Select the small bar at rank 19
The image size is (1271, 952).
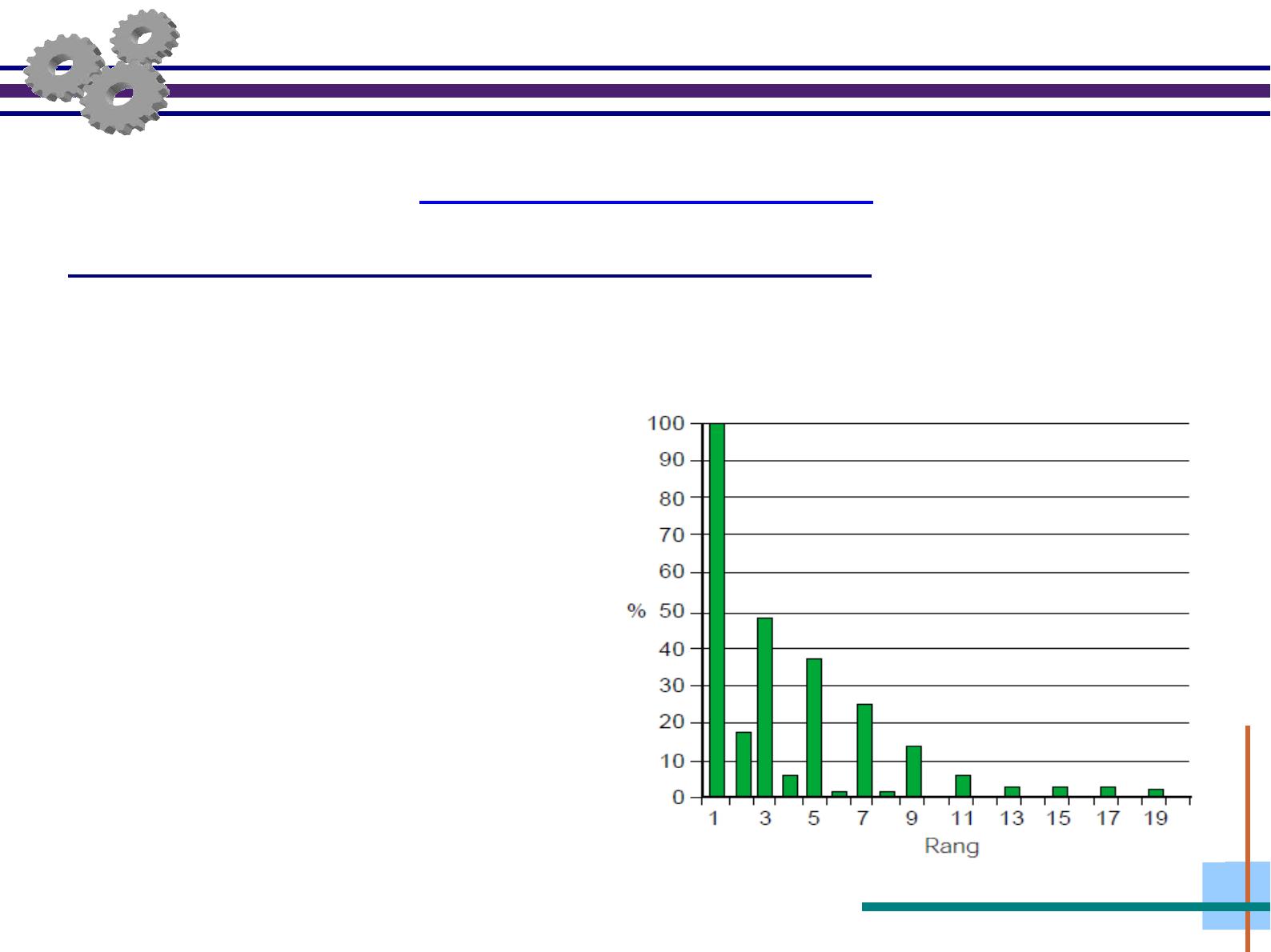pos(1156,793)
